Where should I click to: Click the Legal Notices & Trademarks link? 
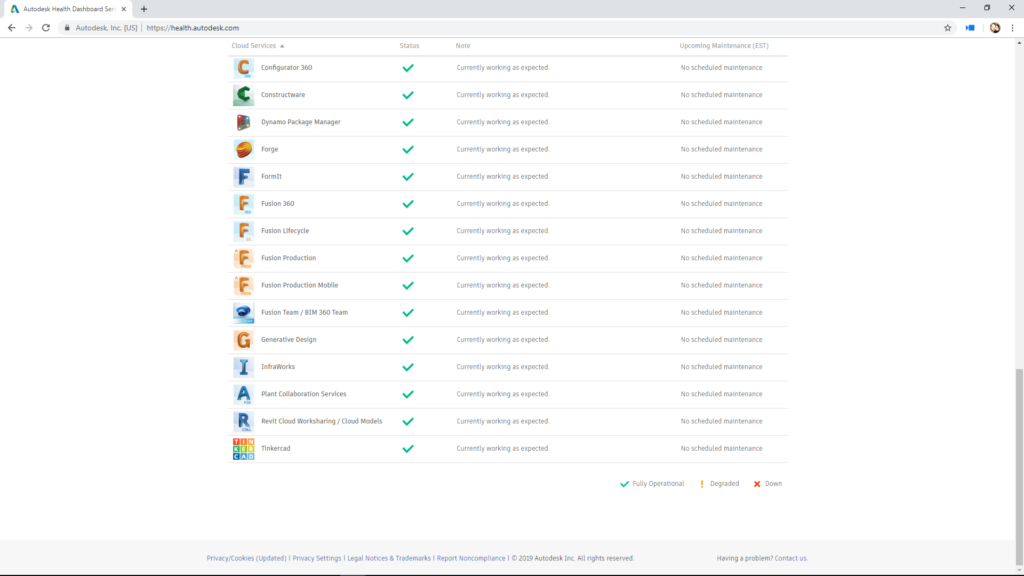(389, 558)
